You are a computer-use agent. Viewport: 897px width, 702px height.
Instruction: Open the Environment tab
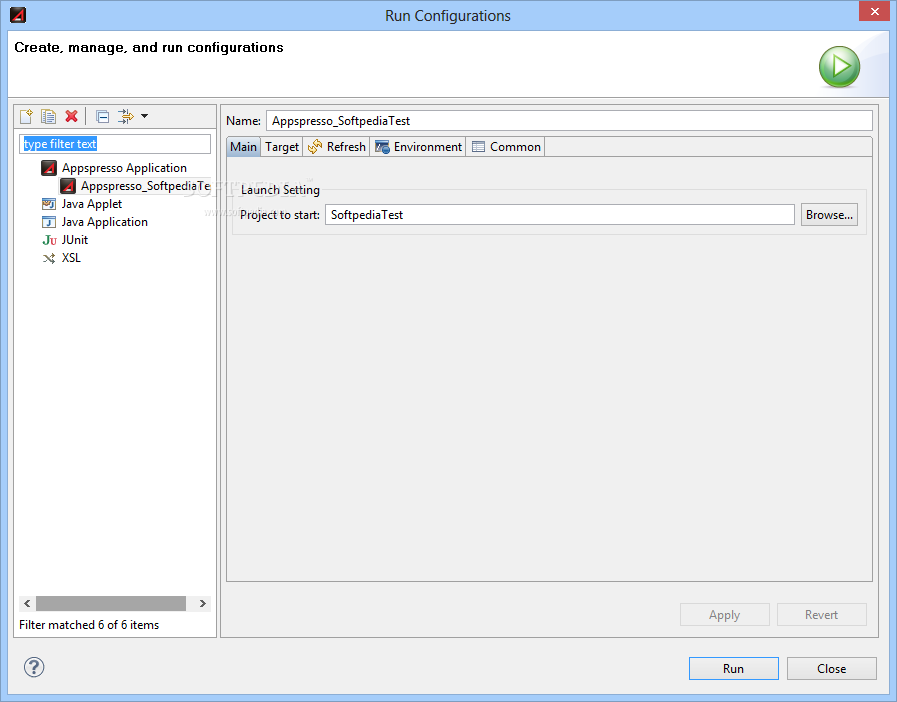pos(418,147)
